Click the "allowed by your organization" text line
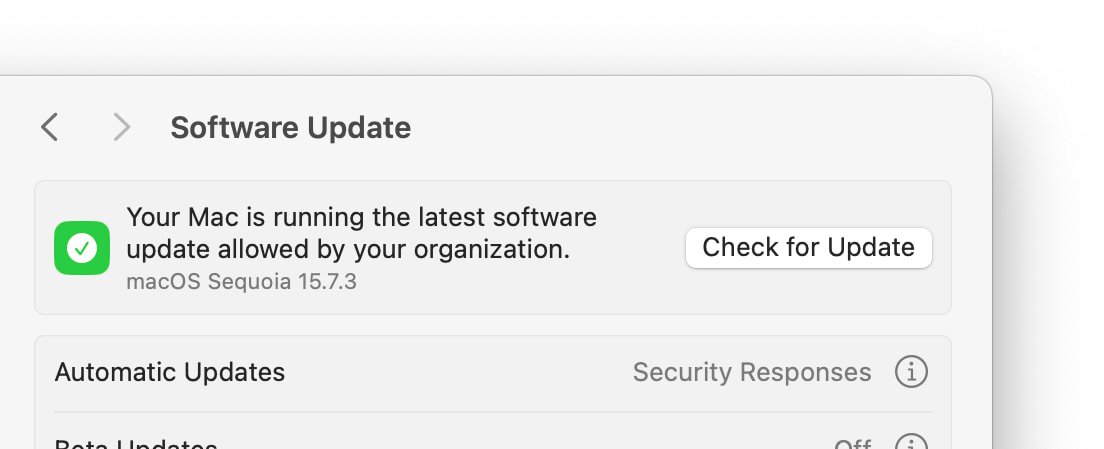Screen dimensions: 1104x449 348,249
